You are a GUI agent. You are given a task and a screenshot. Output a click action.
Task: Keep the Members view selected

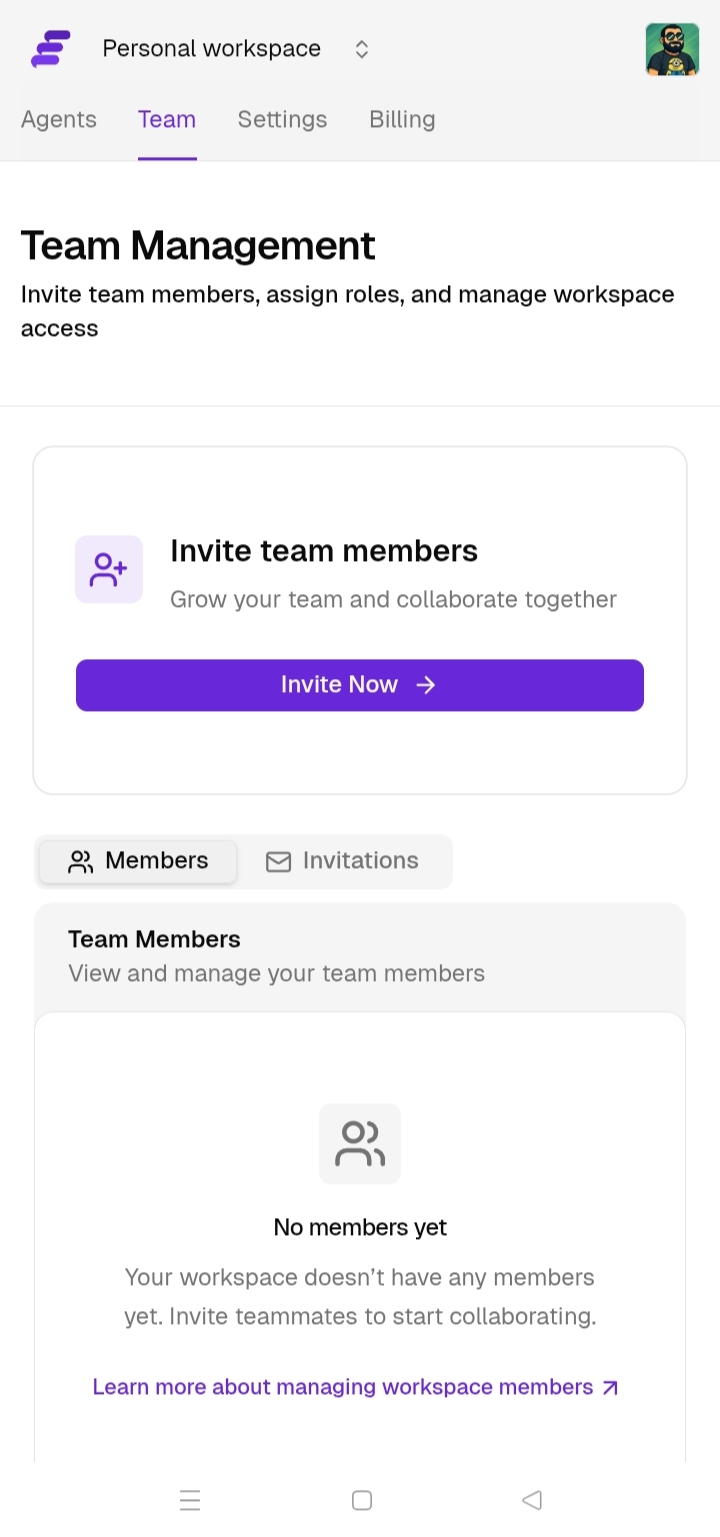coord(137,861)
